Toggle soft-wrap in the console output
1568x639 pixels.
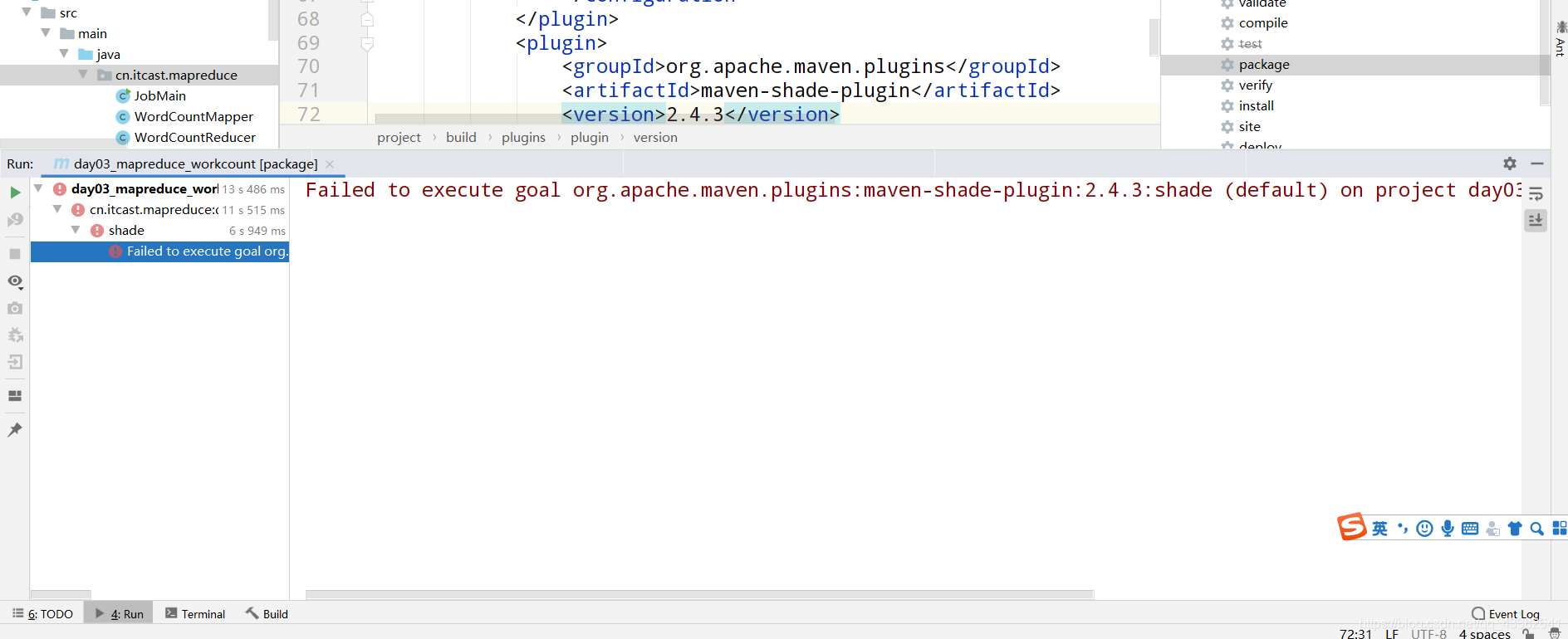tap(1536, 194)
